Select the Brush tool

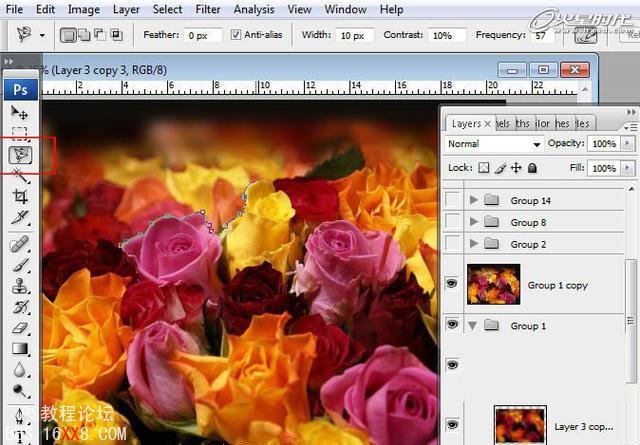click(x=20, y=265)
